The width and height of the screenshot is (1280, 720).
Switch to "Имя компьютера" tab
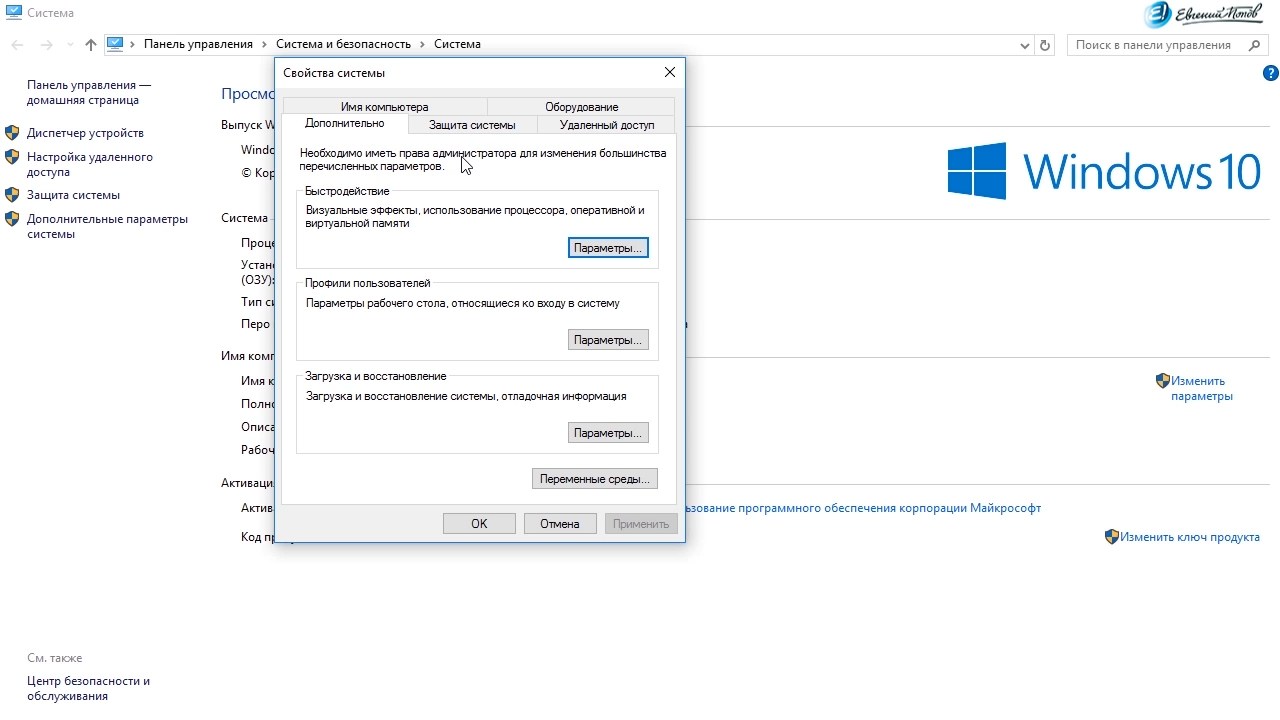pos(385,107)
